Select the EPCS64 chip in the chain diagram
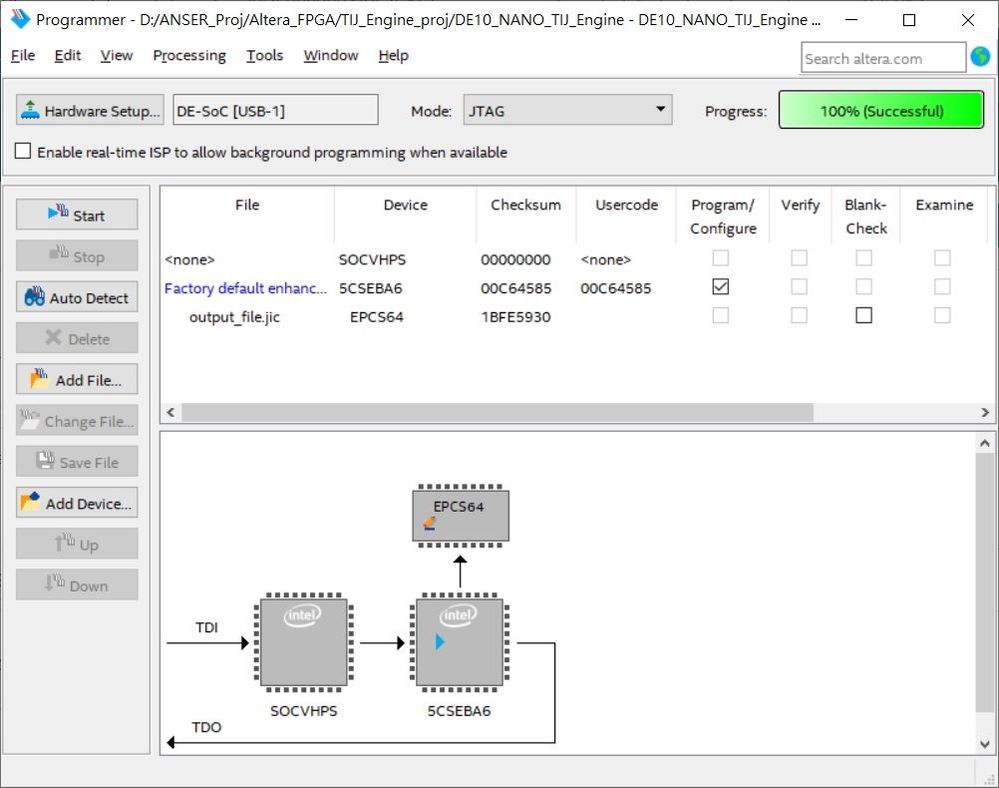The width and height of the screenshot is (999, 788). pos(461,515)
